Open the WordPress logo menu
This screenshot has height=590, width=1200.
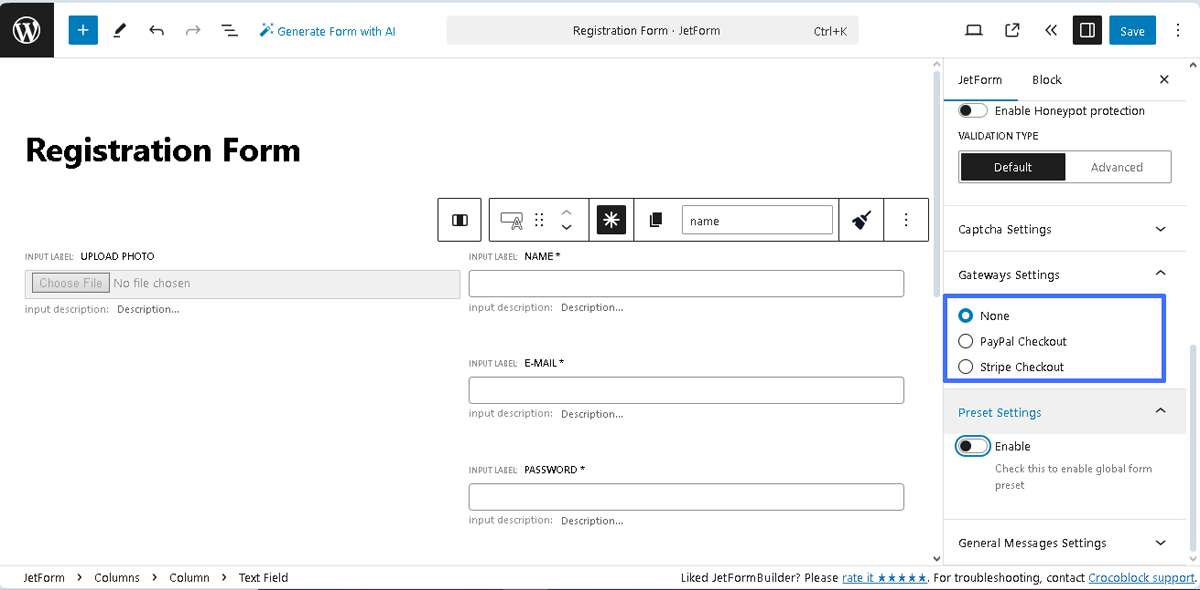point(27,29)
